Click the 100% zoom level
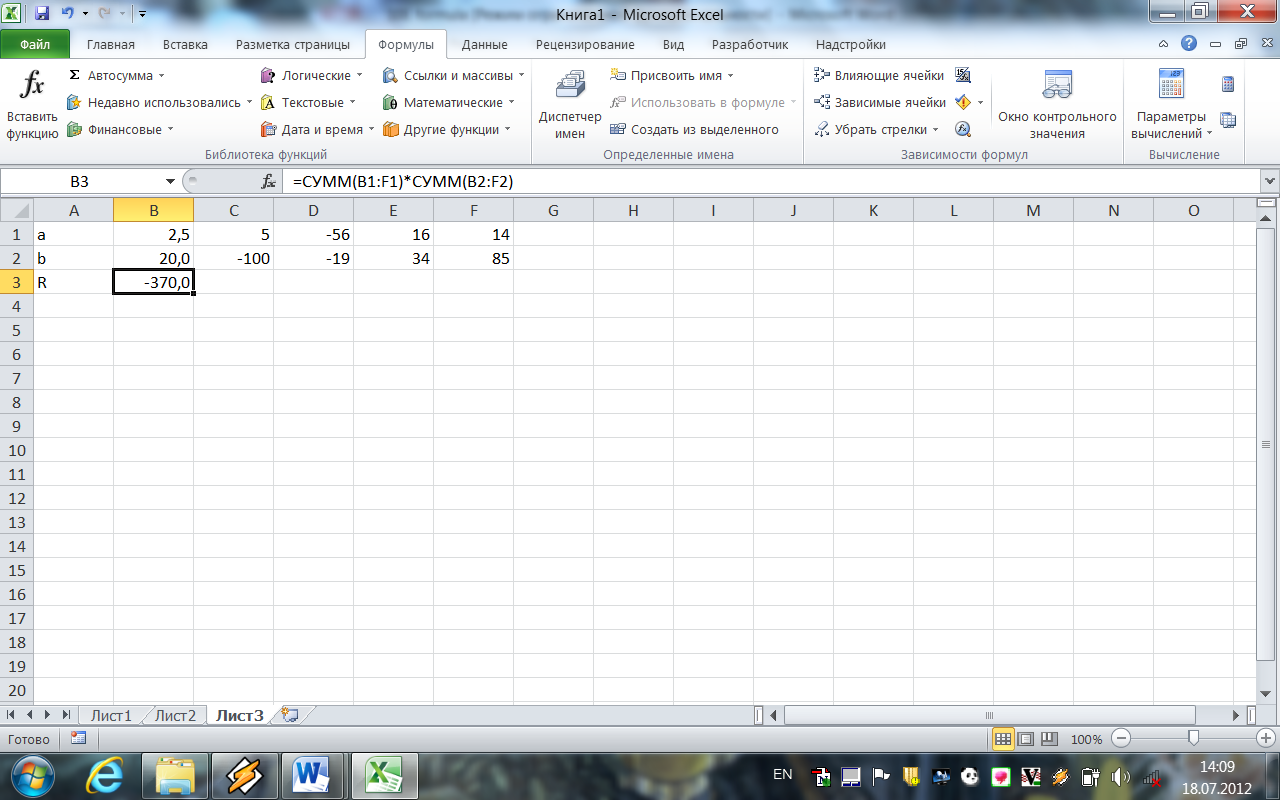Image resolution: width=1280 pixels, height=800 pixels. pos(1086,739)
